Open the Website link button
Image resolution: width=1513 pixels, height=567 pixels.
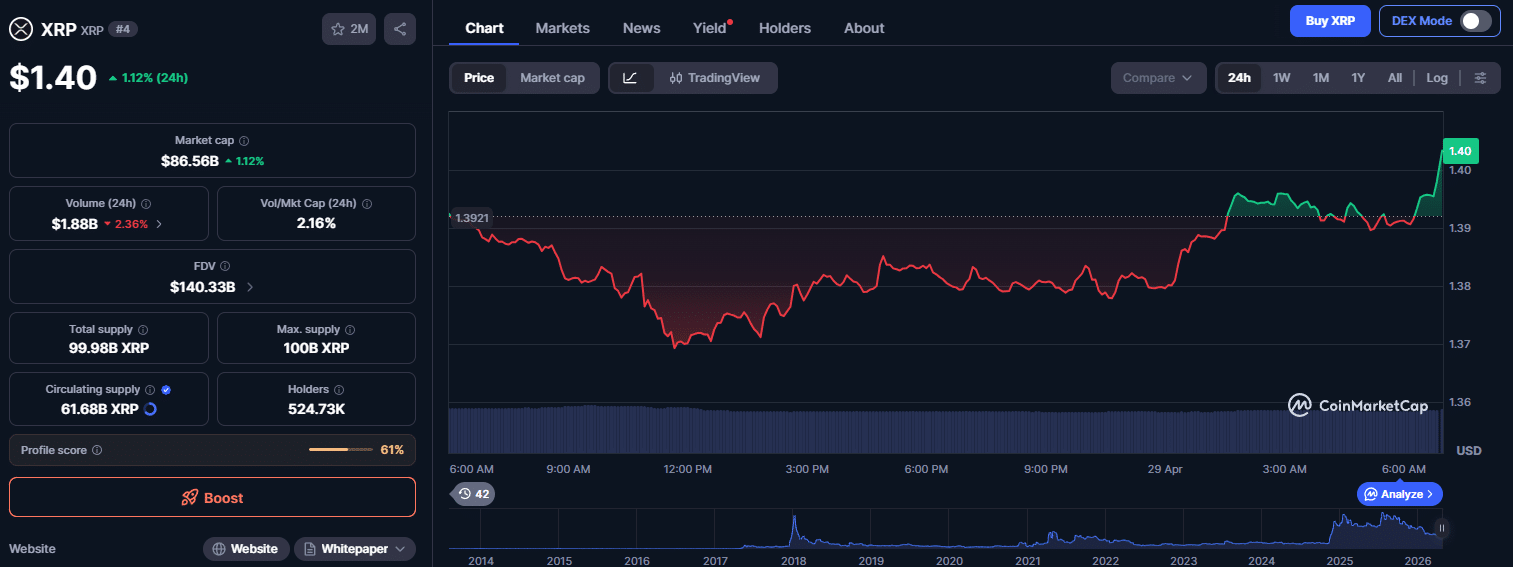pyautogui.click(x=246, y=549)
